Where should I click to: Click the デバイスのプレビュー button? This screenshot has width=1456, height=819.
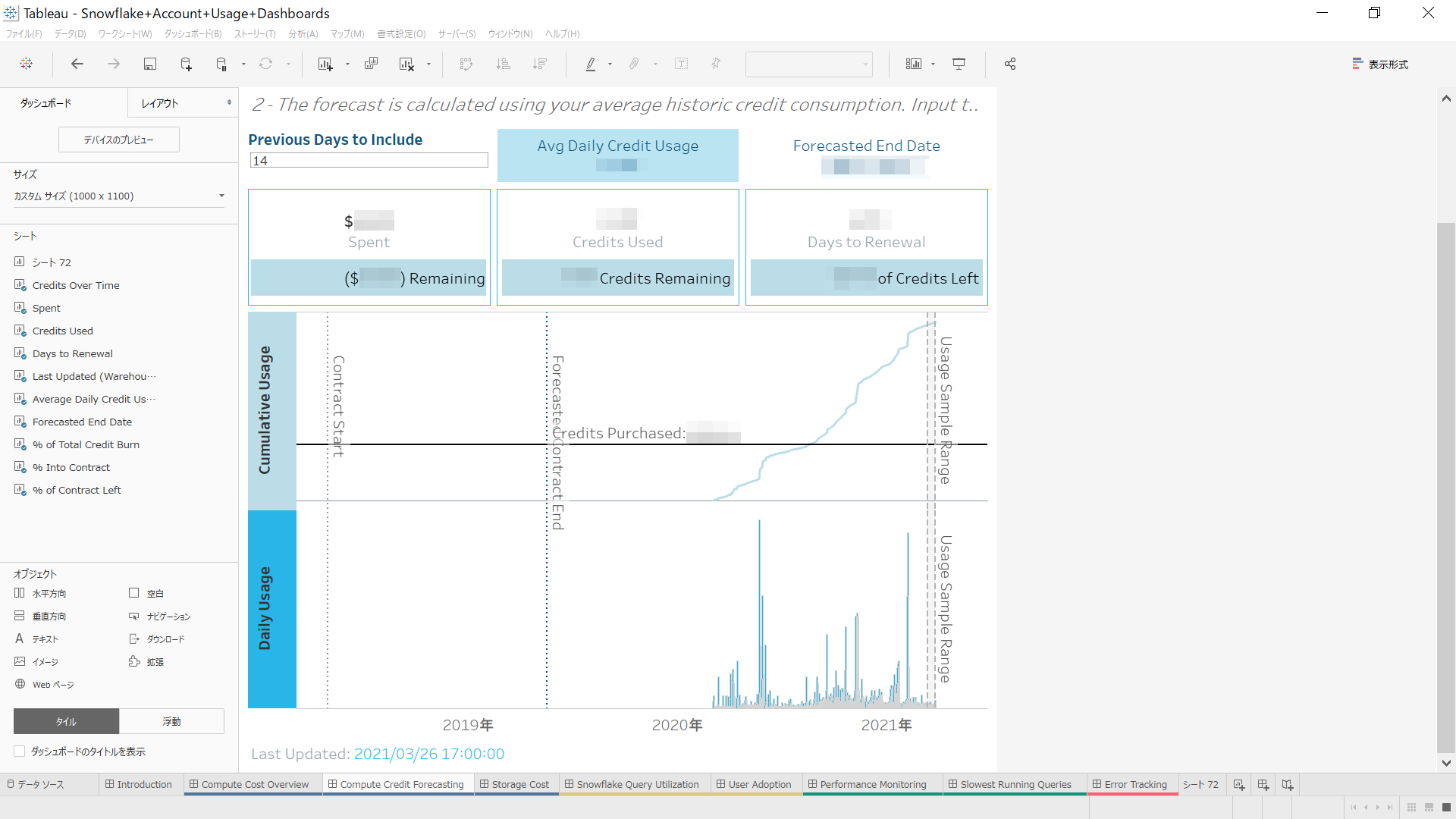(118, 140)
